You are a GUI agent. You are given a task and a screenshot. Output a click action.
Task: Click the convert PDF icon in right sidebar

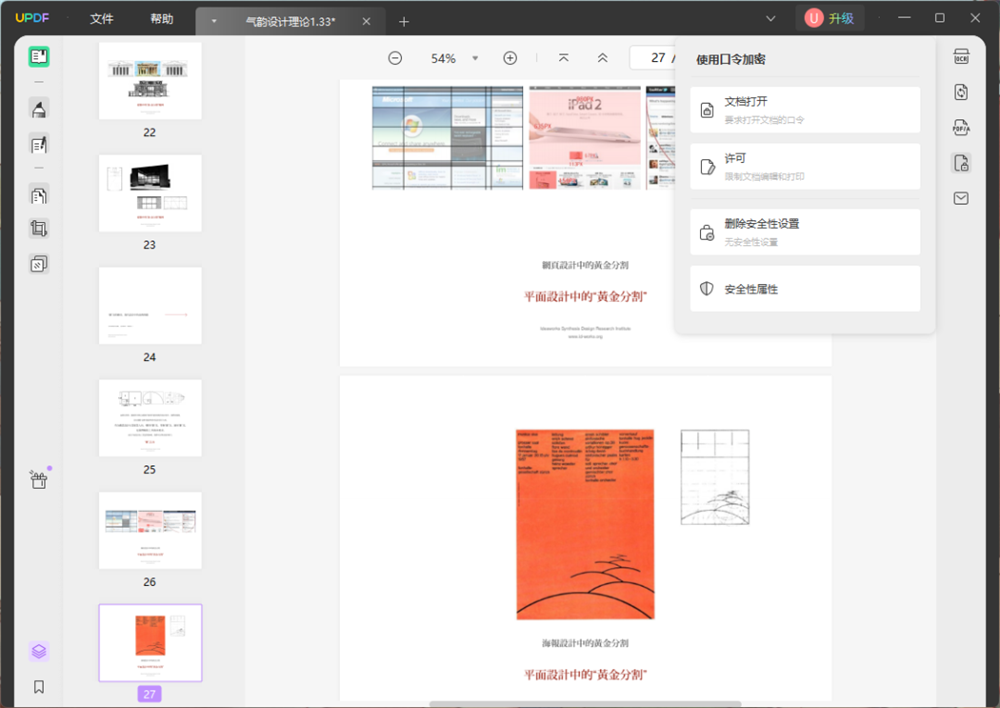tap(961, 92)
